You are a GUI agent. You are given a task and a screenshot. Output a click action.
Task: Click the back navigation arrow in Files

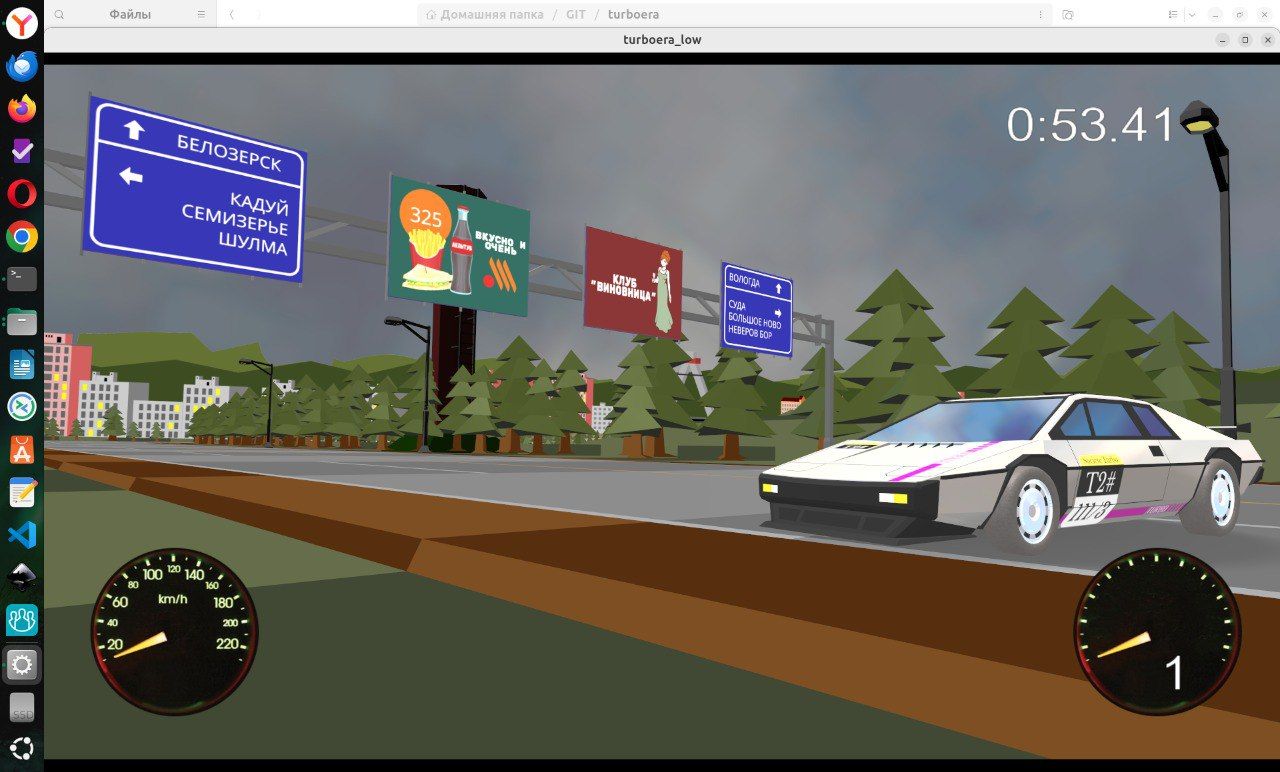tap(232, 15)
